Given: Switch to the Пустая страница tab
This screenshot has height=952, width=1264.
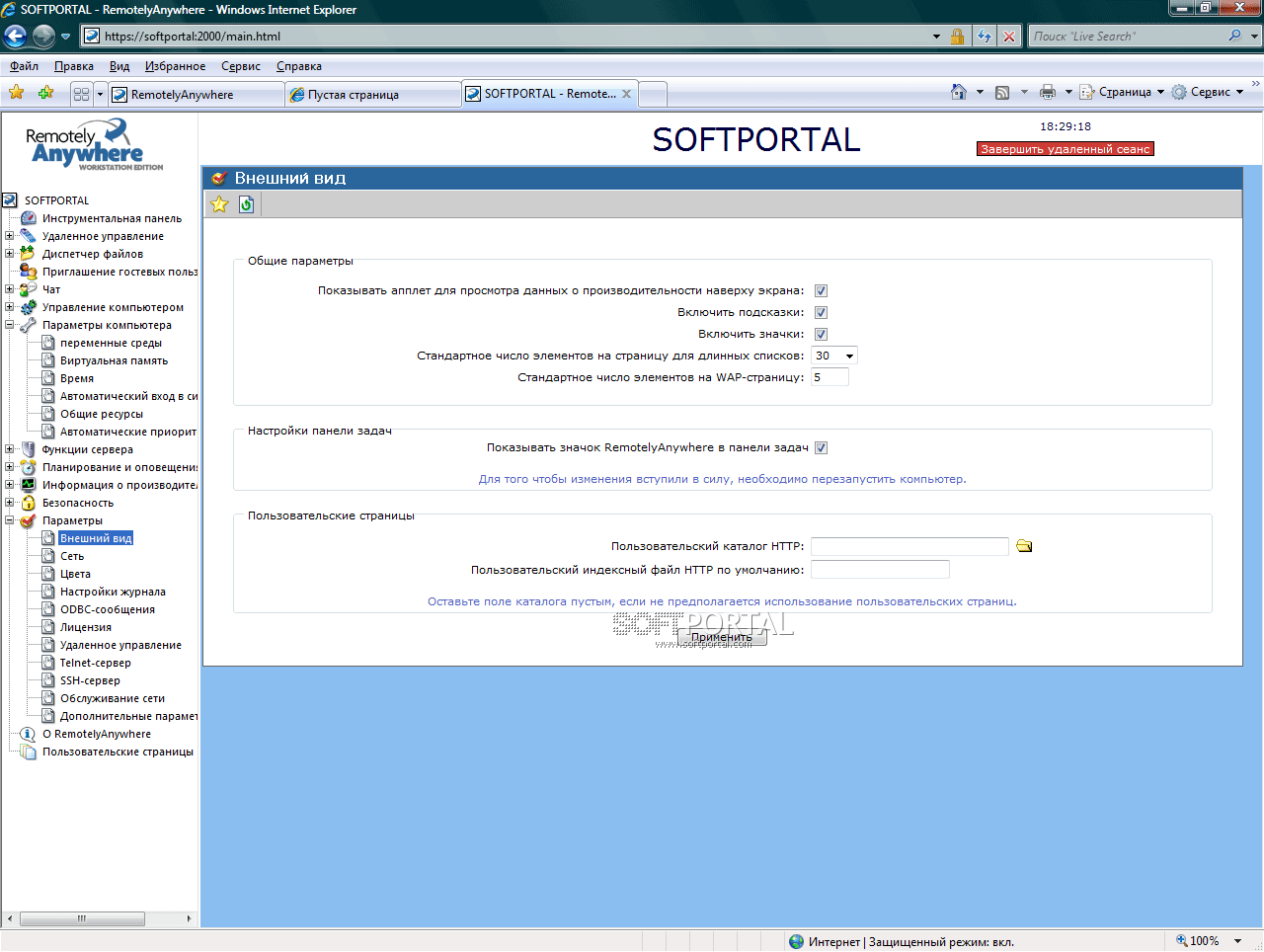Looking at the screenshot, I should click(372, 95).
